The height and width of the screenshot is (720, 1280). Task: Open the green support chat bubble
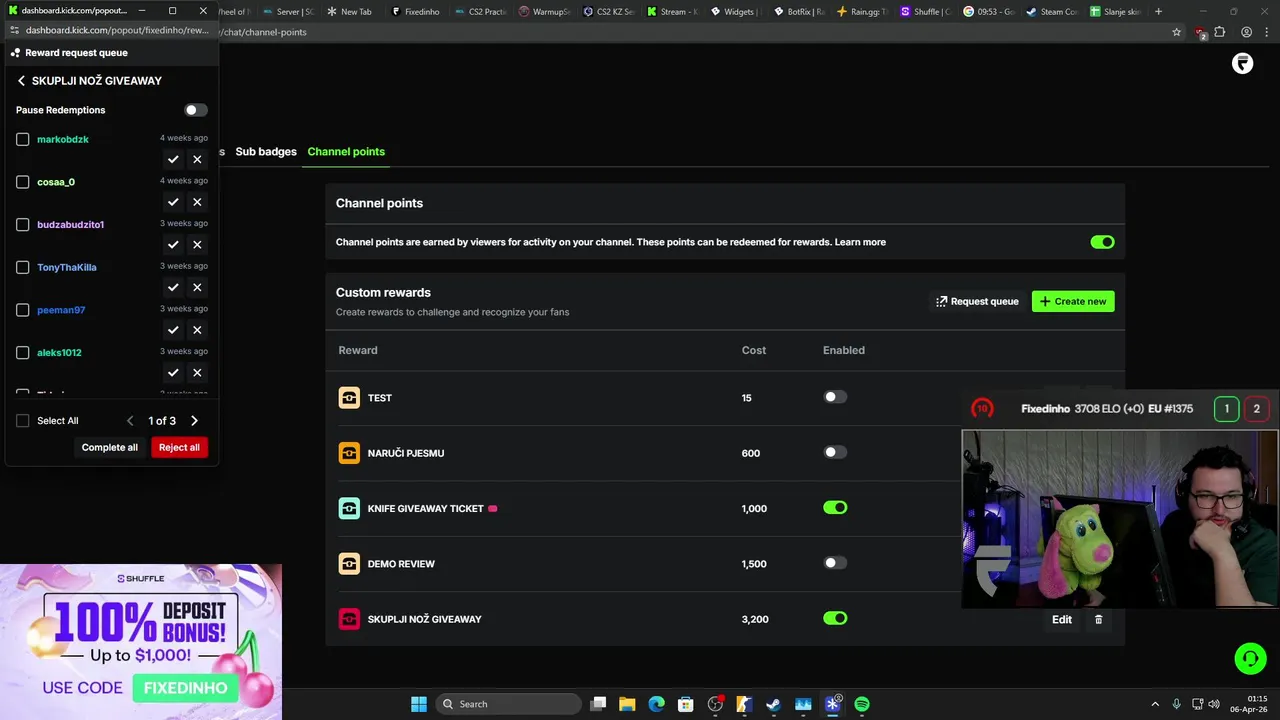[x=1250, y=658]
